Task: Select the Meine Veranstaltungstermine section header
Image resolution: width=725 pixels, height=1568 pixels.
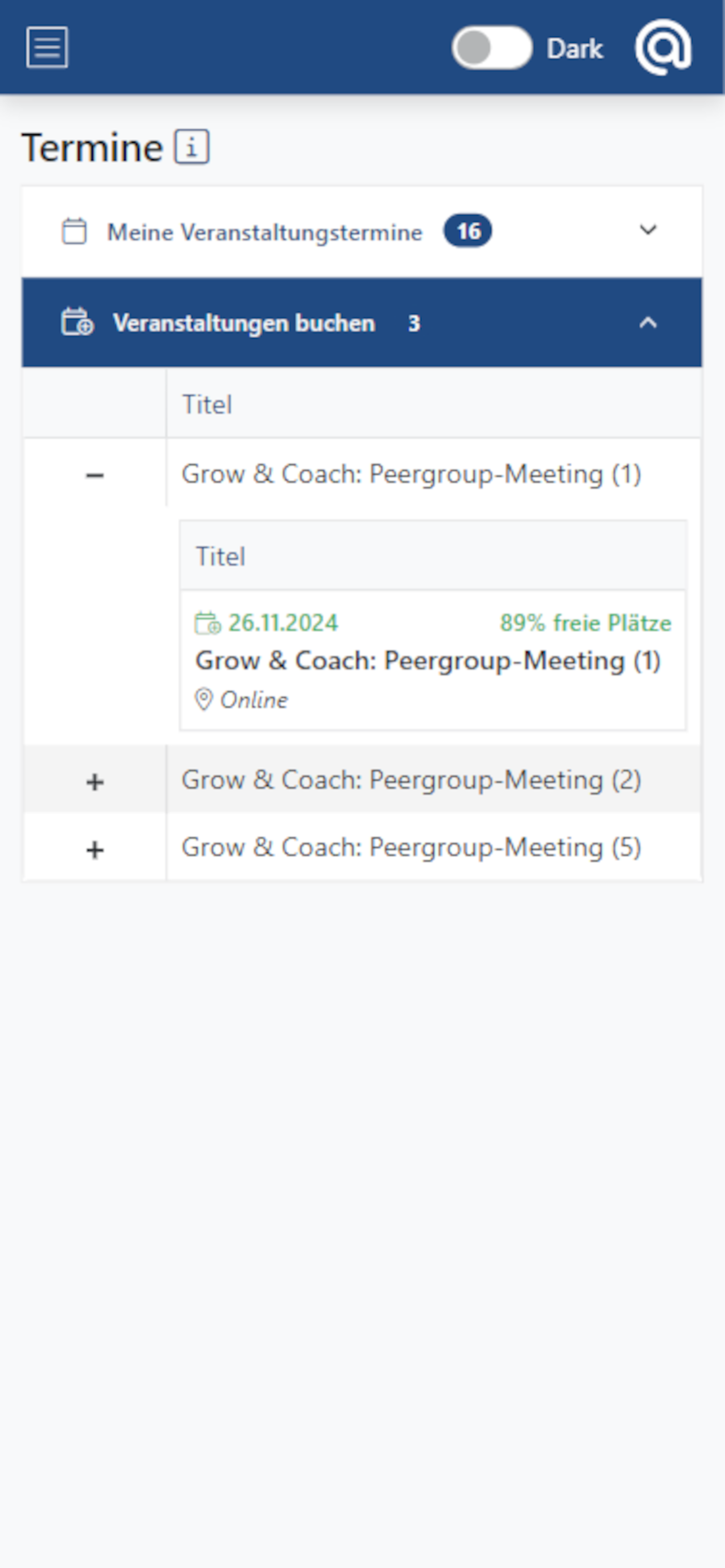Action: (x=362, y=231)
